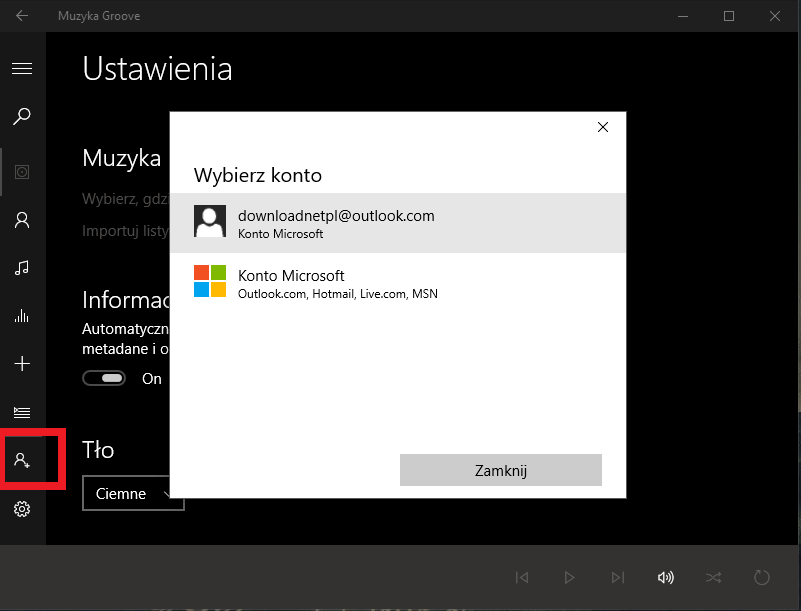801x611 pixels.
Task: Maximize the Muzyka Groove window
Action: (729, 16)
